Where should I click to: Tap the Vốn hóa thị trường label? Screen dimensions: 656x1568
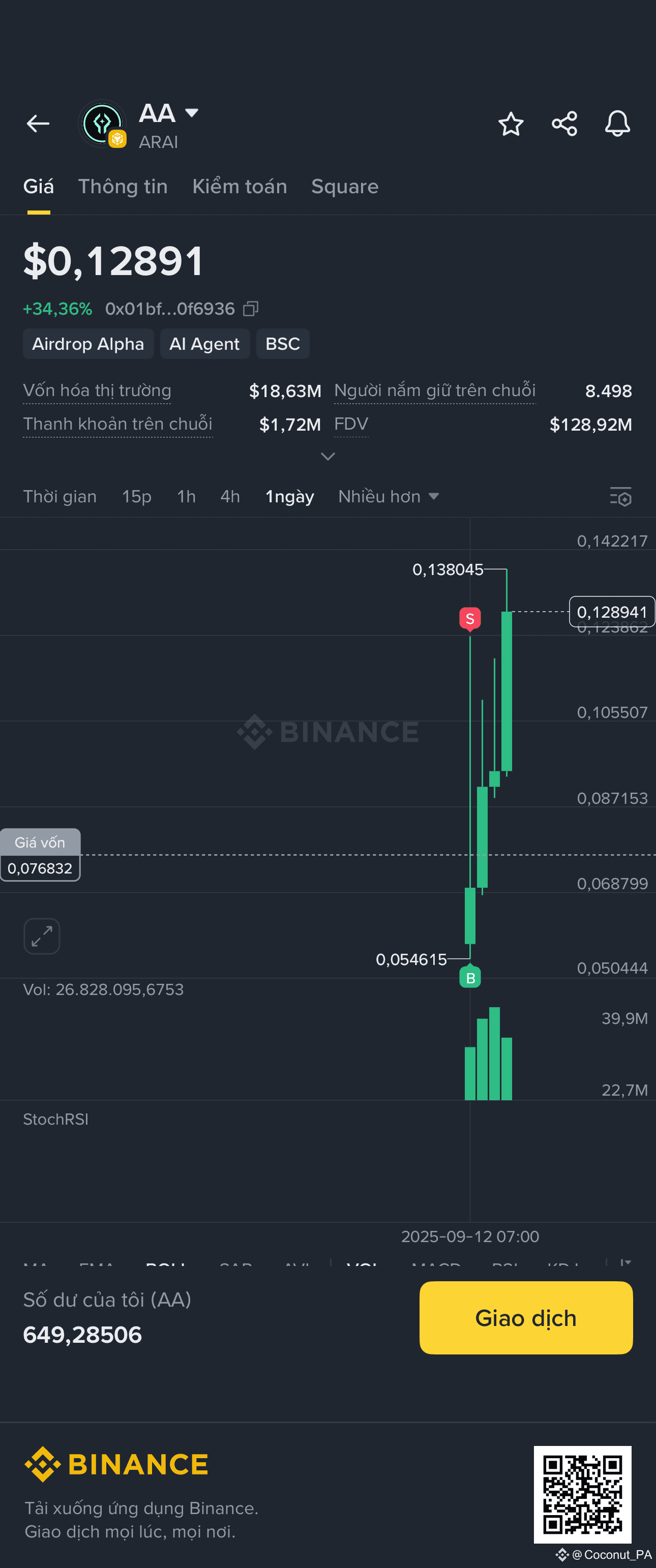[x=97, y=391]
